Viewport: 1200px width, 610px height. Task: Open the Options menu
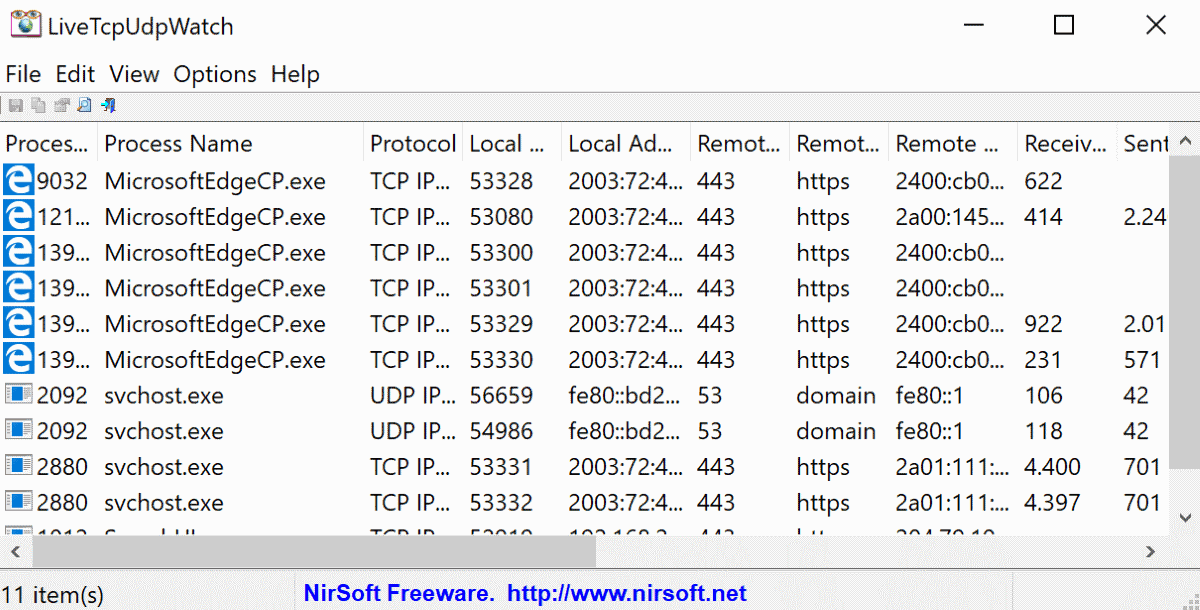point(215,74)
